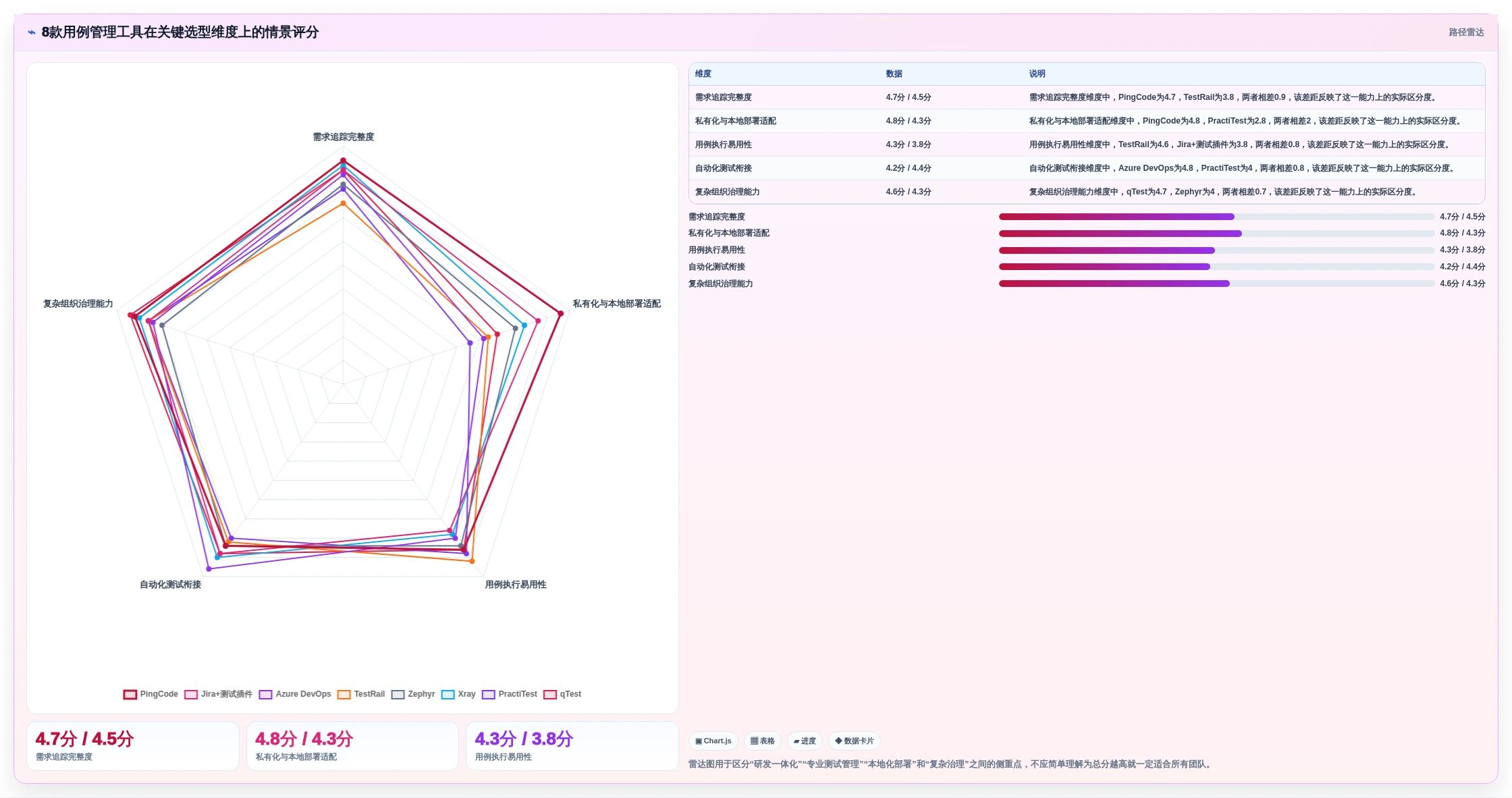This screenshot has width=1512, height=798.
Task: Click the 用例执行易用性 radar axis label
Action: click(516, 585)
